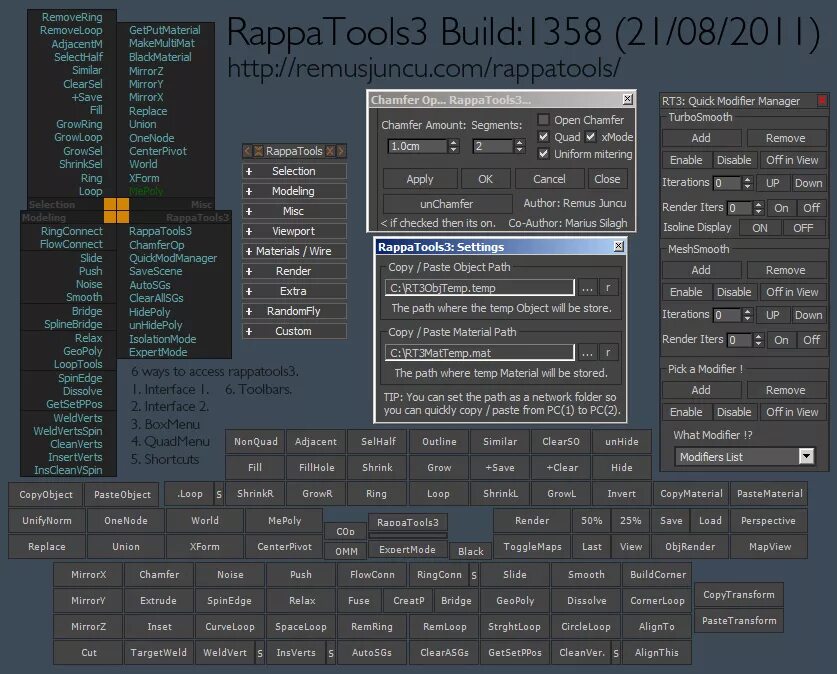Screen dimensions: 837x674
Task: Open the Modifiers List dropdown
Action: click(806, 456)
